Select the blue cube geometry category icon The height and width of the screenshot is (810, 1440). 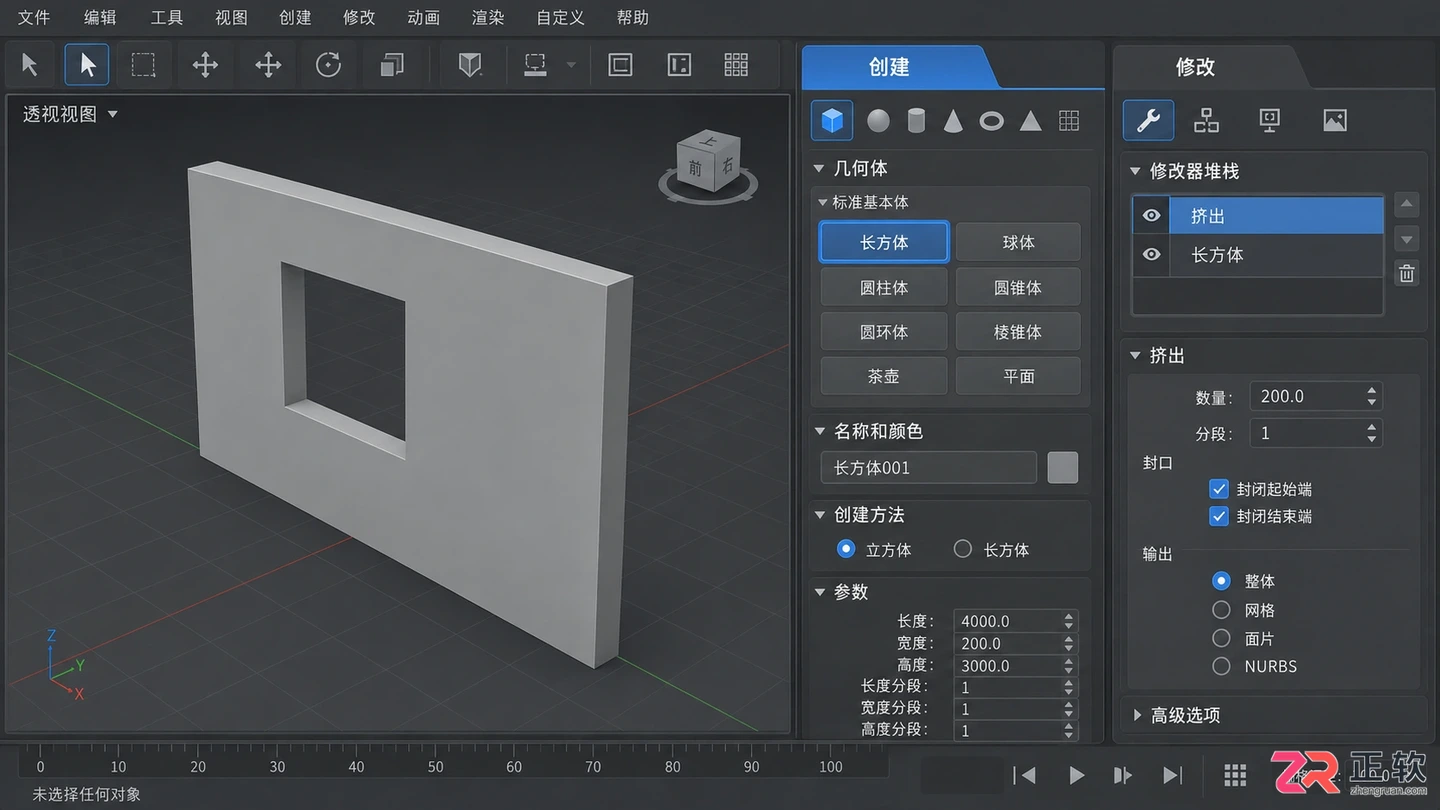tap(832, 120)
